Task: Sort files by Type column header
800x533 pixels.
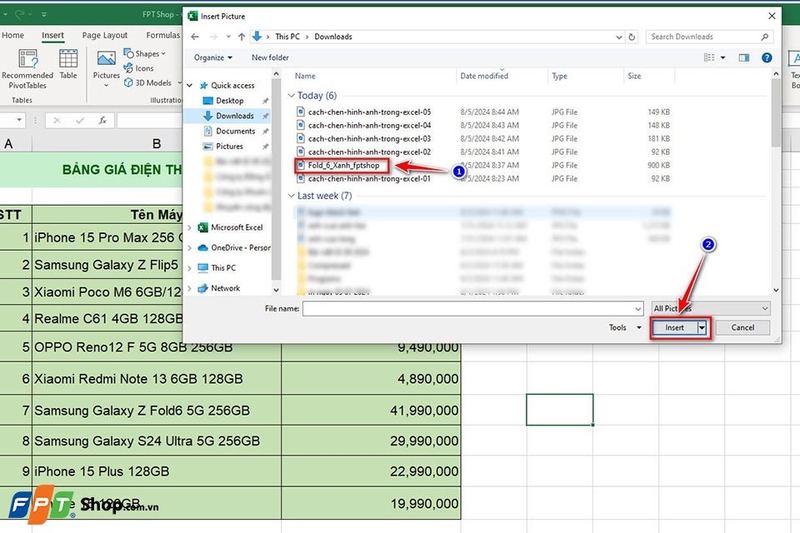Action: point(559,76)
